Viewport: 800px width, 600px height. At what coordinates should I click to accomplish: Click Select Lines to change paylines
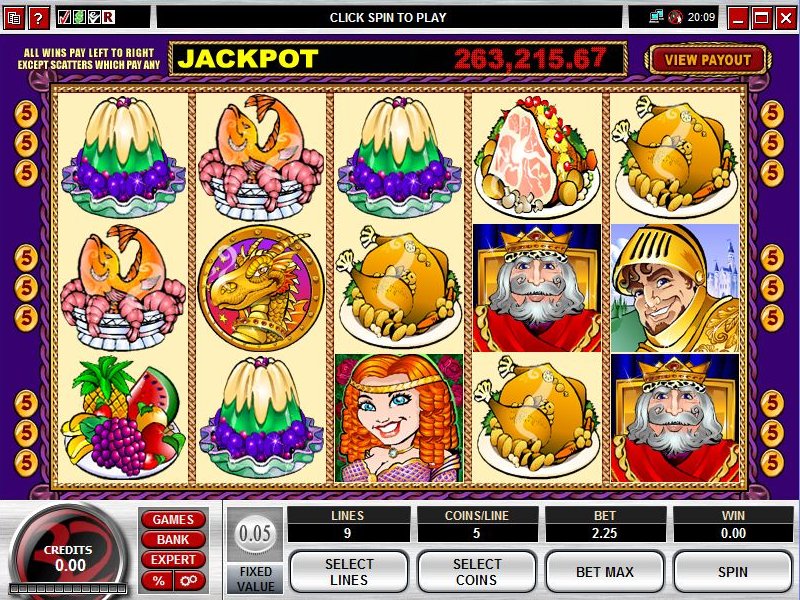tap(349, 572)
